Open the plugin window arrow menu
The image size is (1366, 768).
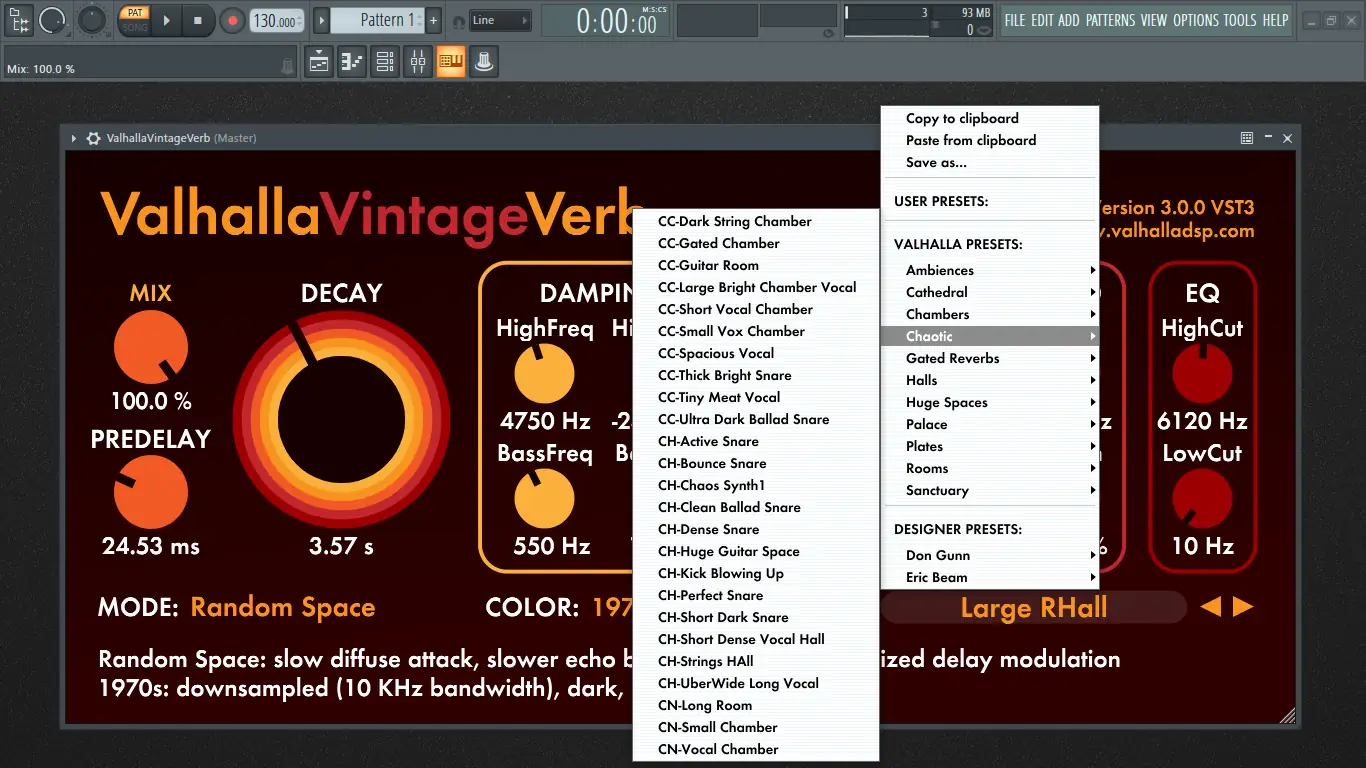pyautogui.click(x=74, y=139)
